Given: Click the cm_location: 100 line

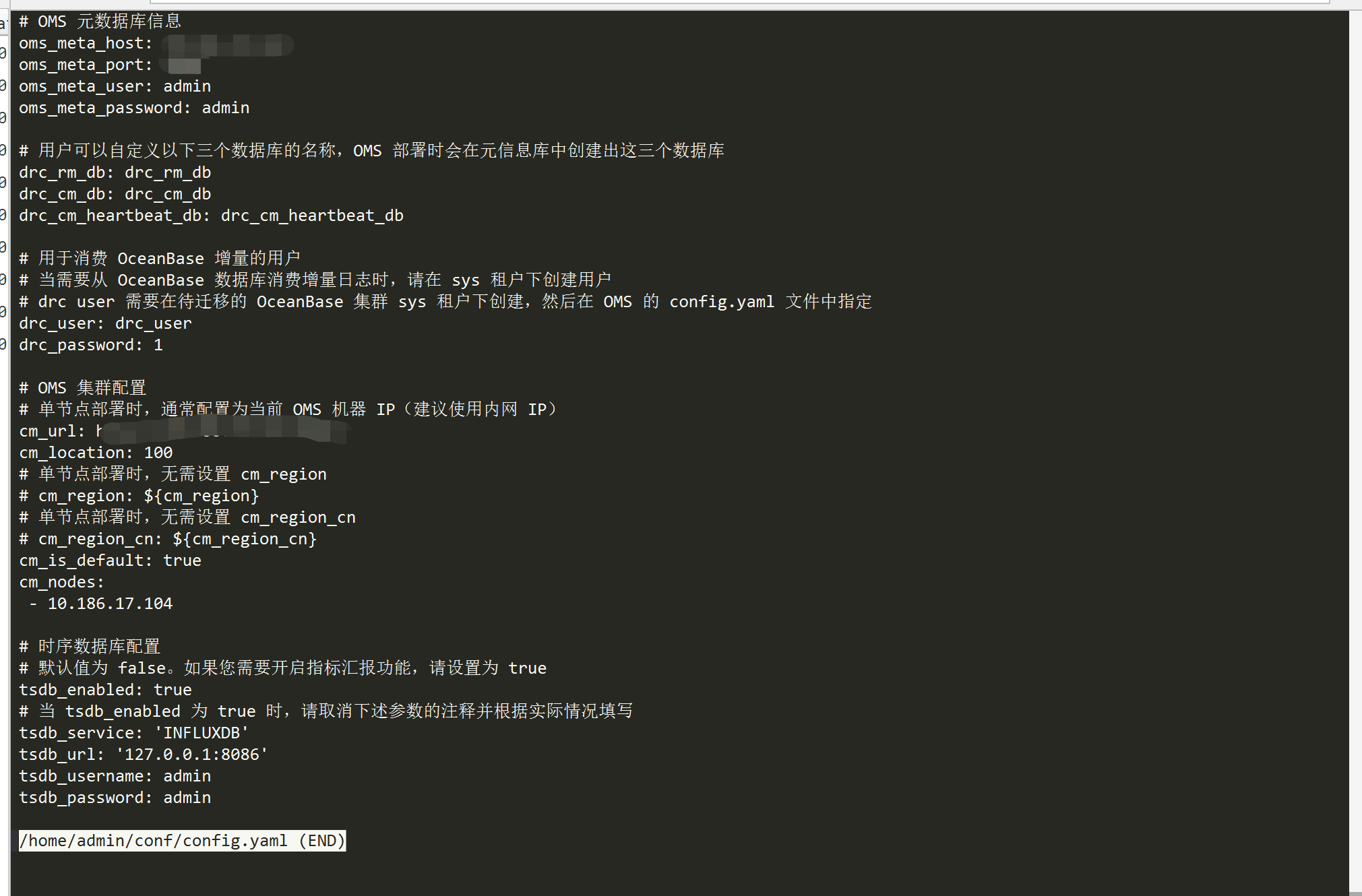Looking at the screenshot, I should click(x=96, y=453).
